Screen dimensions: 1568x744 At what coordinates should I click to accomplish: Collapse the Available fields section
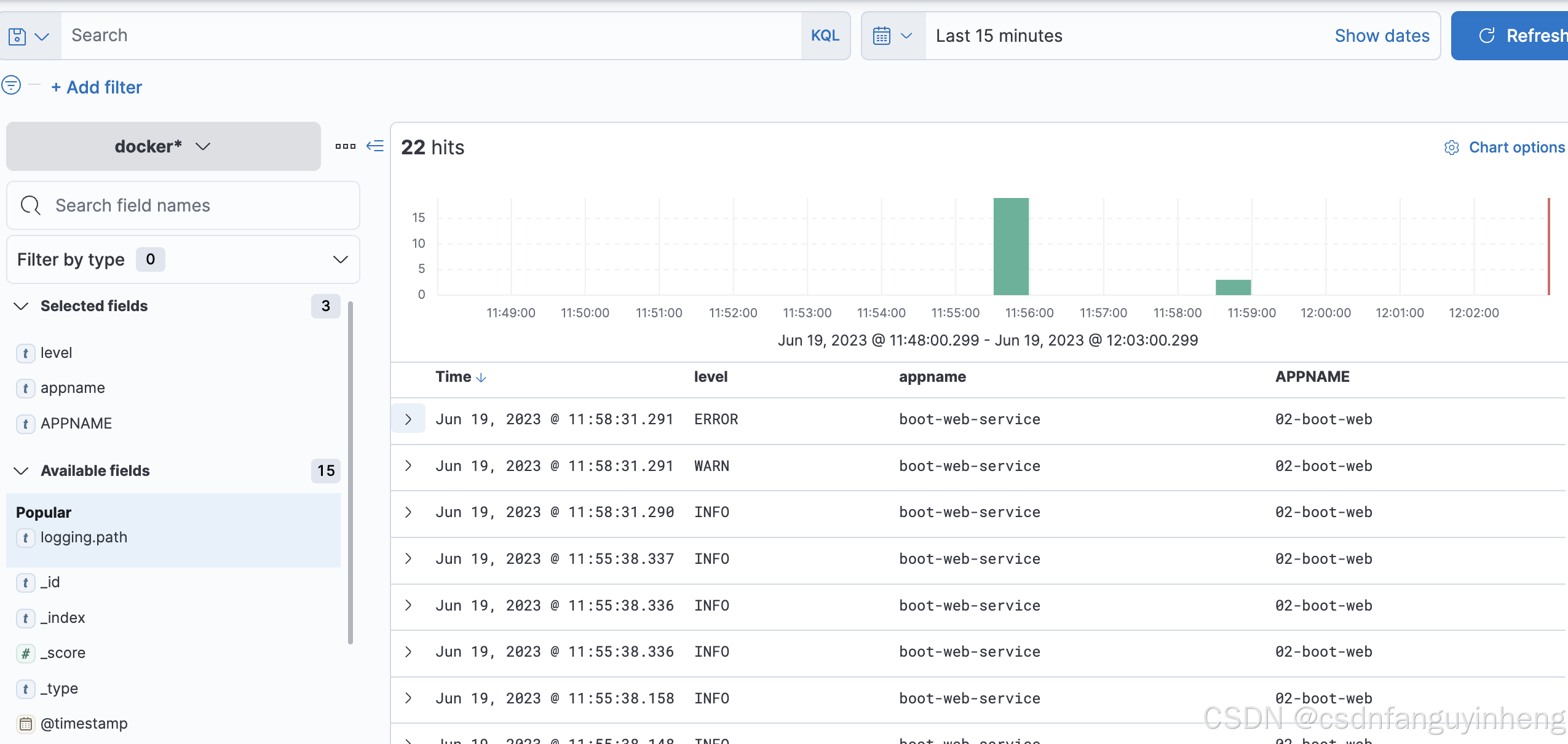22,471
